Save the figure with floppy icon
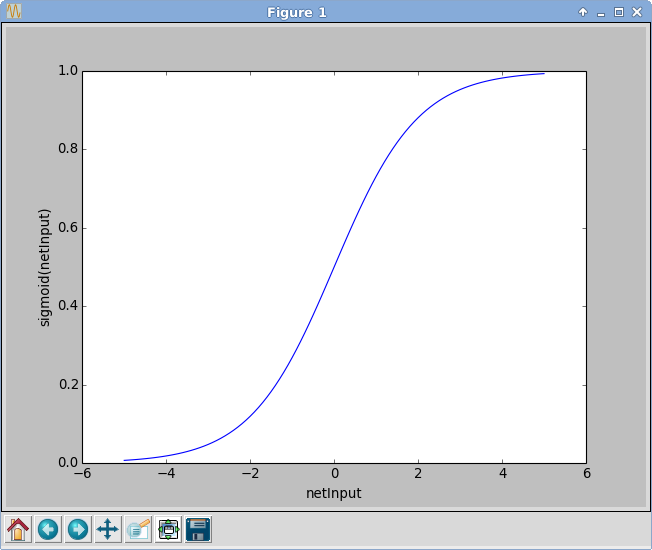This screenshot has height=550, width=652. [x=198, y=529]
